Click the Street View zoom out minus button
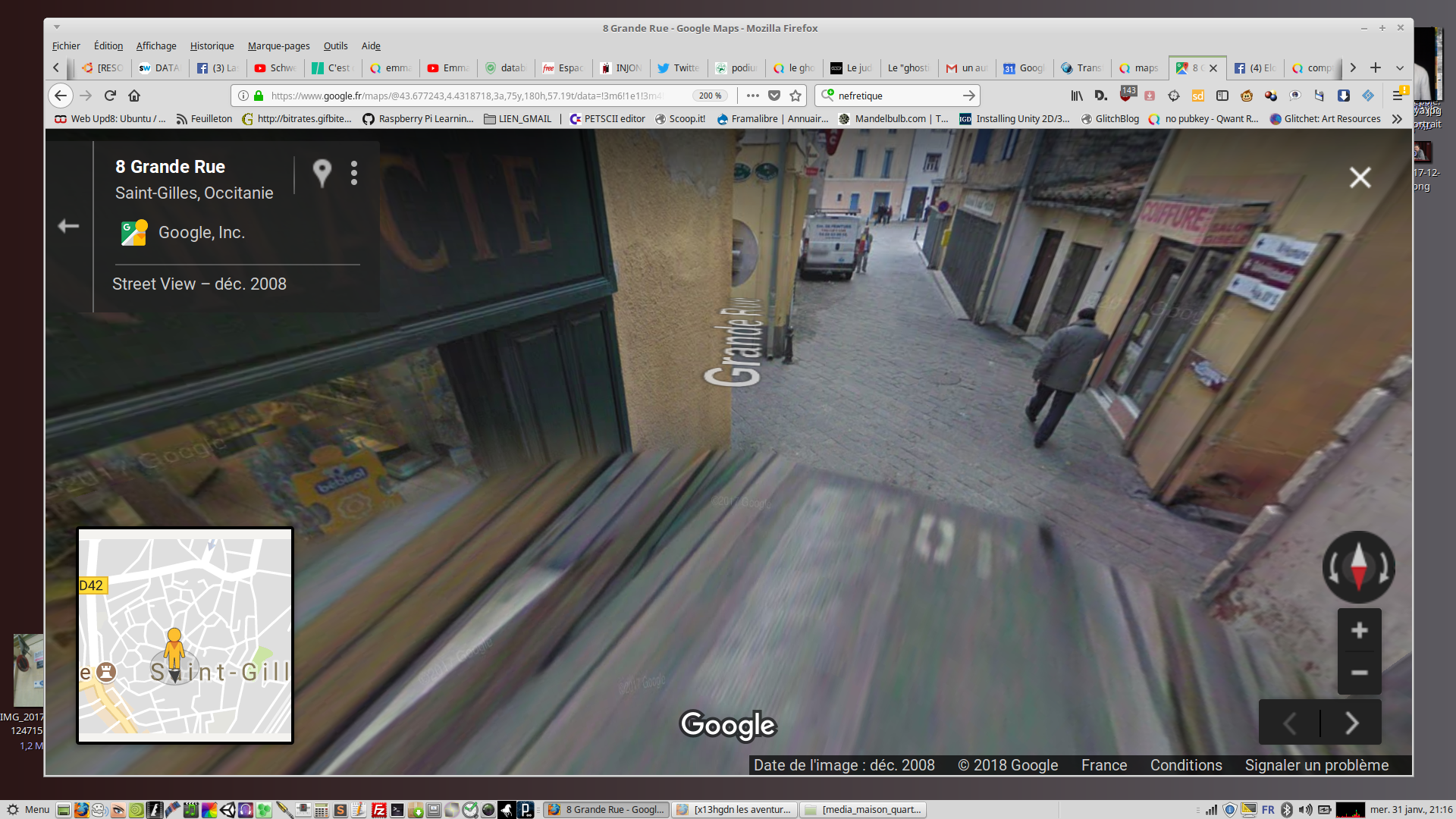This screenshot has width=1456, height=819. coord(1359,673)
